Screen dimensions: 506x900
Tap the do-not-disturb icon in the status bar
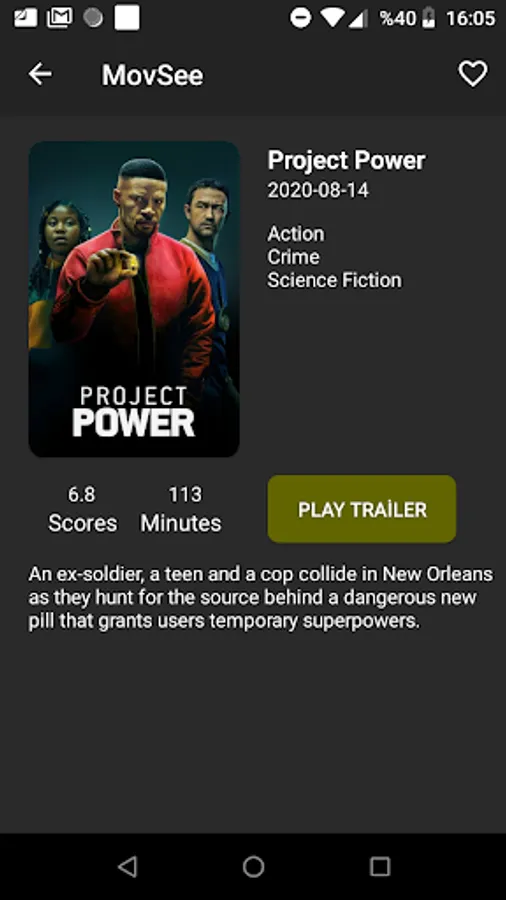(x=301, y=18)
